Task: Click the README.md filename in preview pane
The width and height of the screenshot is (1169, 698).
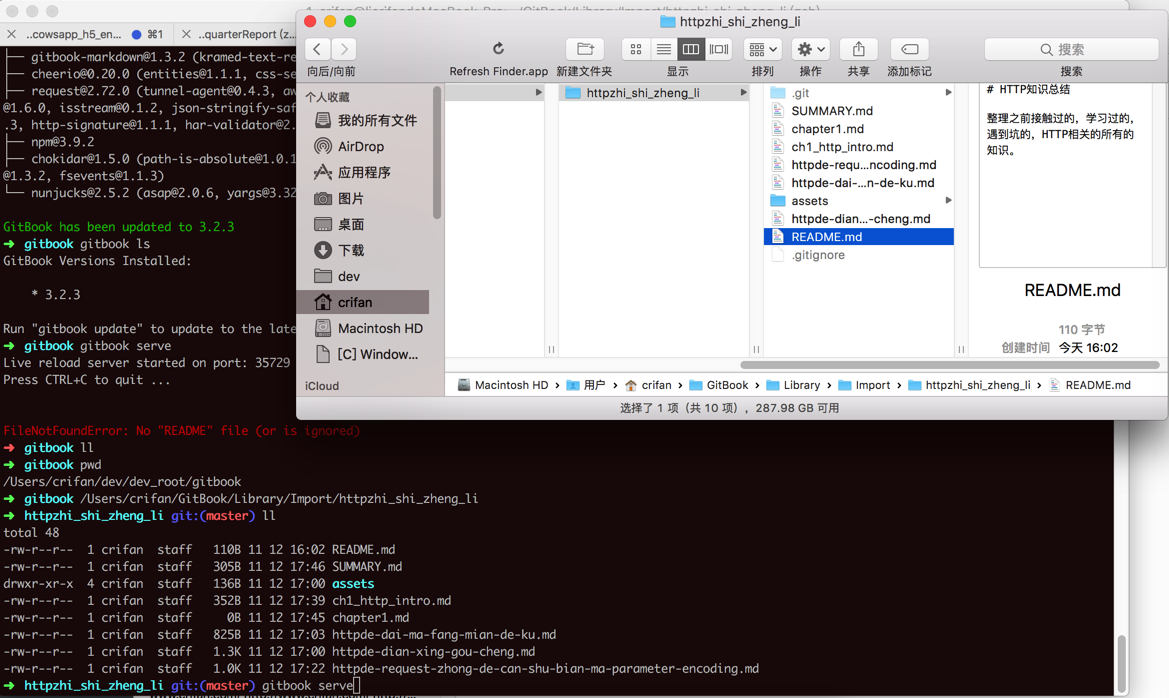Action: pyautogui.click(x=1072, y=290)
